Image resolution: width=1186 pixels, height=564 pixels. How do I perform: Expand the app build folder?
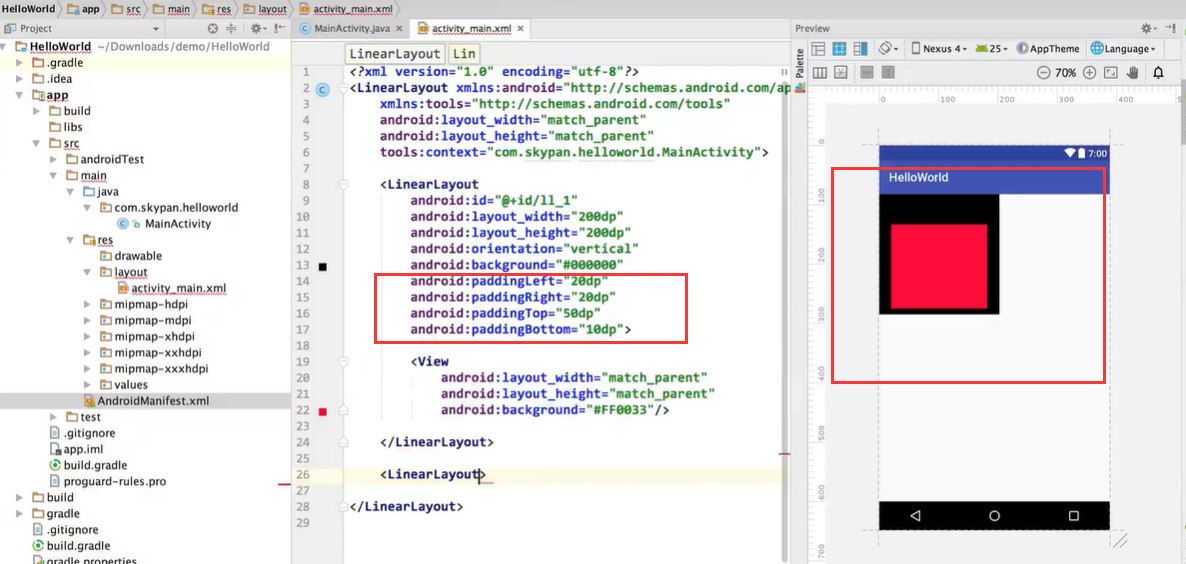(36, 111)
